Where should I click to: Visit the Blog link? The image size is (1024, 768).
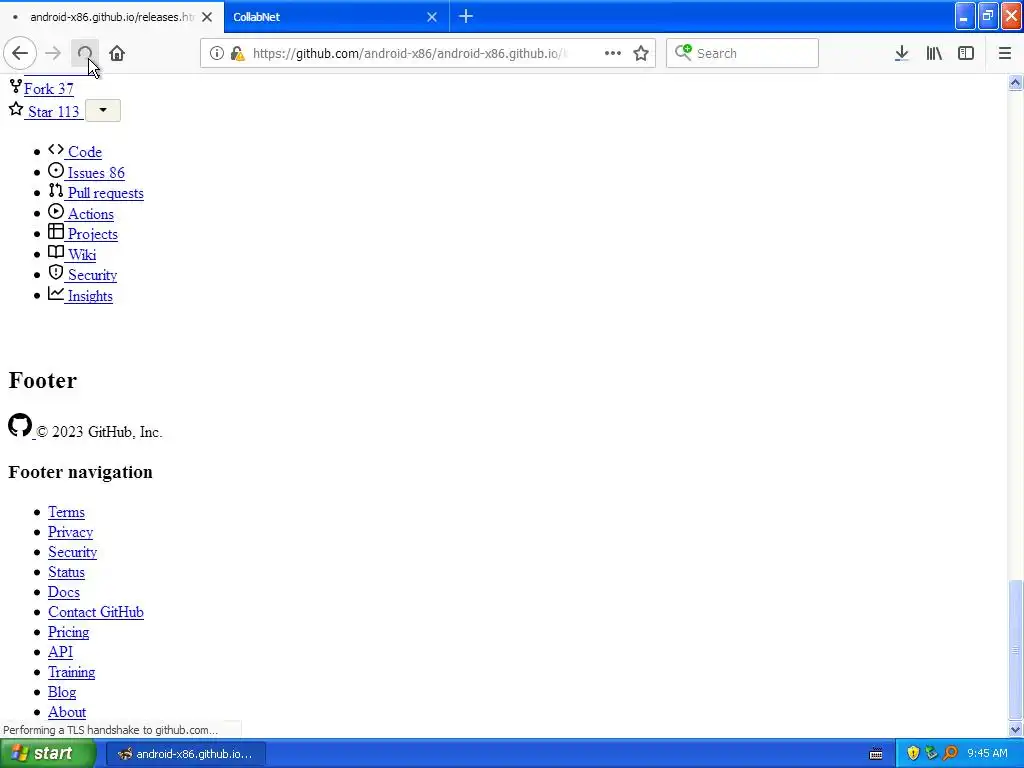61,692
